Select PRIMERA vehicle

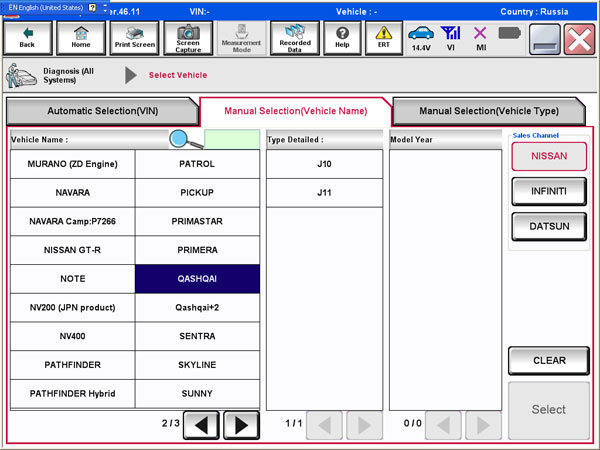(x=197, y=250)
